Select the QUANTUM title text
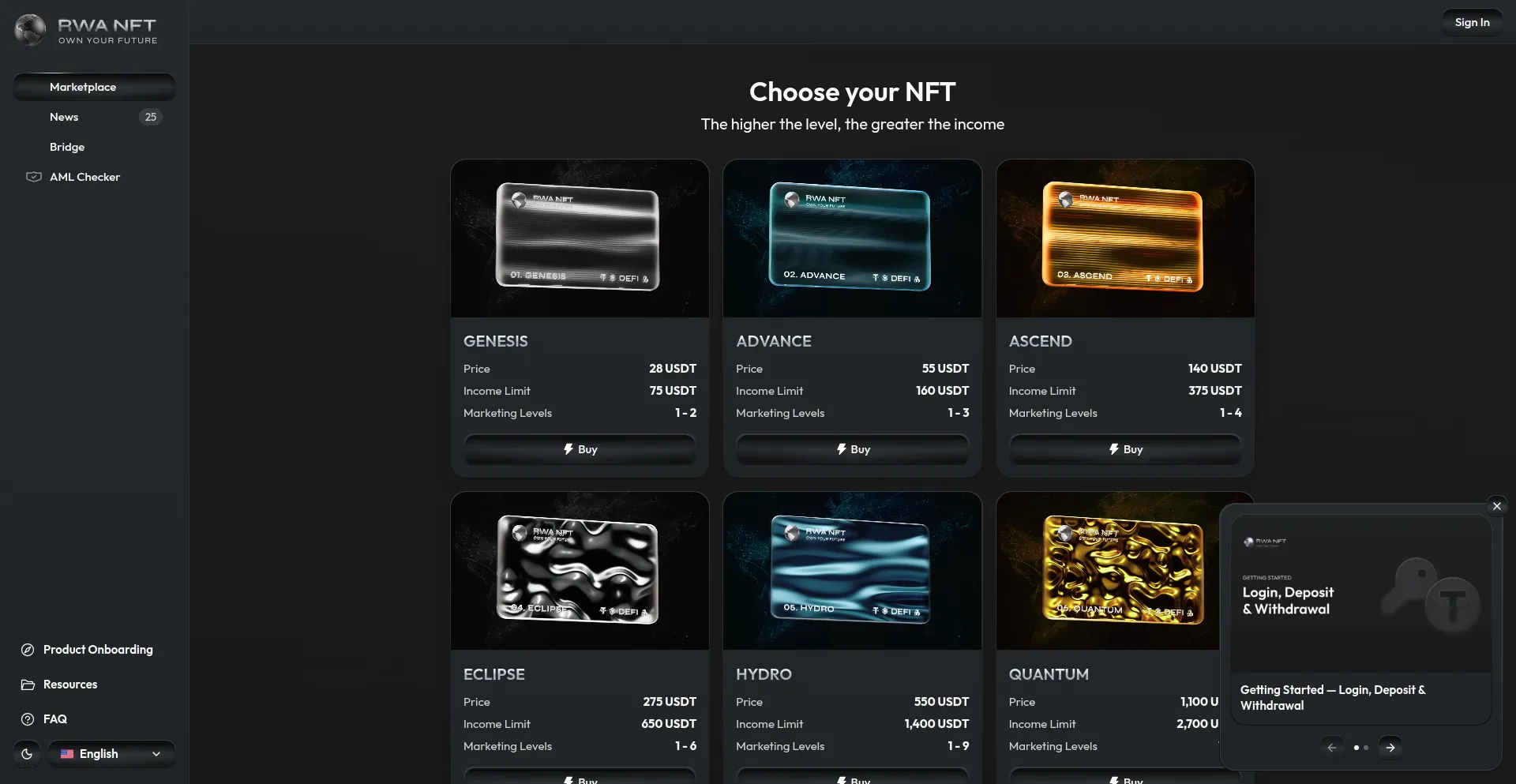Screen dimensions: 1516x784 click(1049, 674)
